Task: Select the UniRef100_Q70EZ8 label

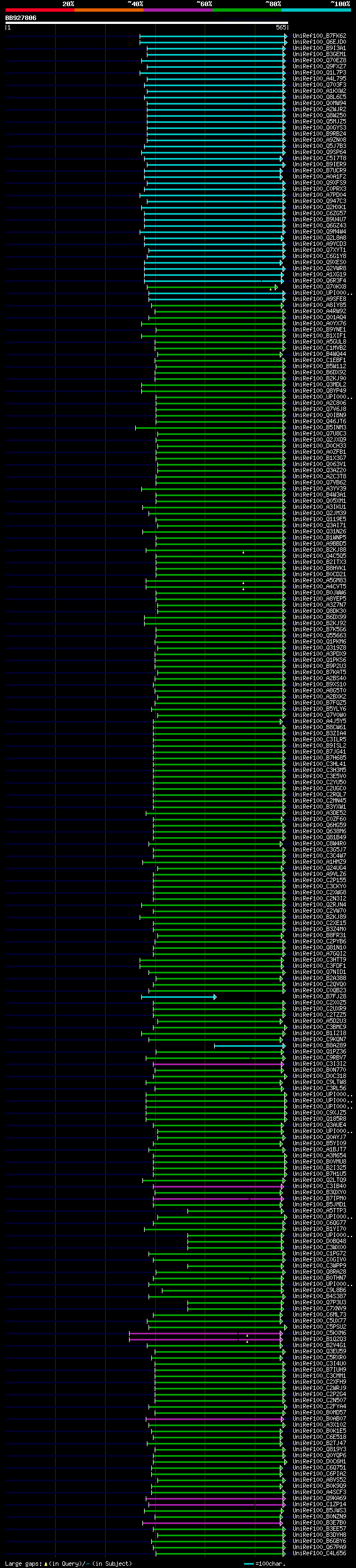Action: point(319,60)
